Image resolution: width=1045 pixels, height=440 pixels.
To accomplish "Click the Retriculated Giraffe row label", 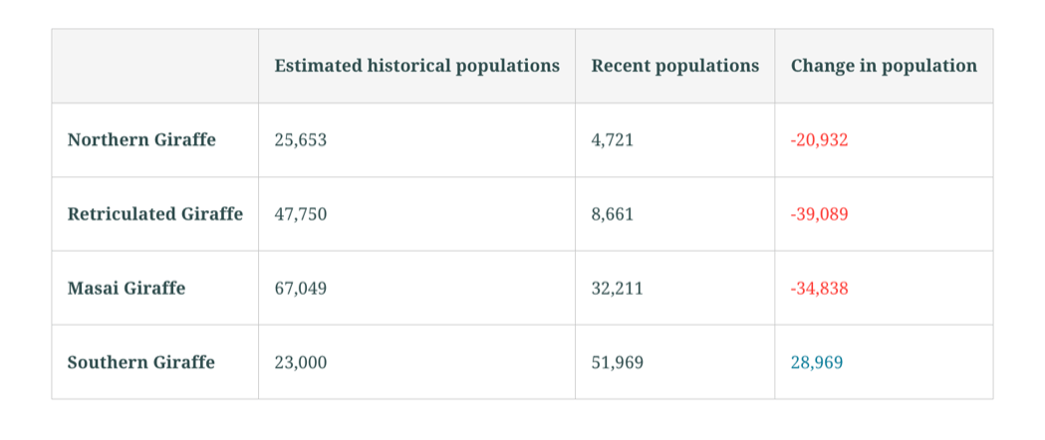I will click(x=155, y=214).
